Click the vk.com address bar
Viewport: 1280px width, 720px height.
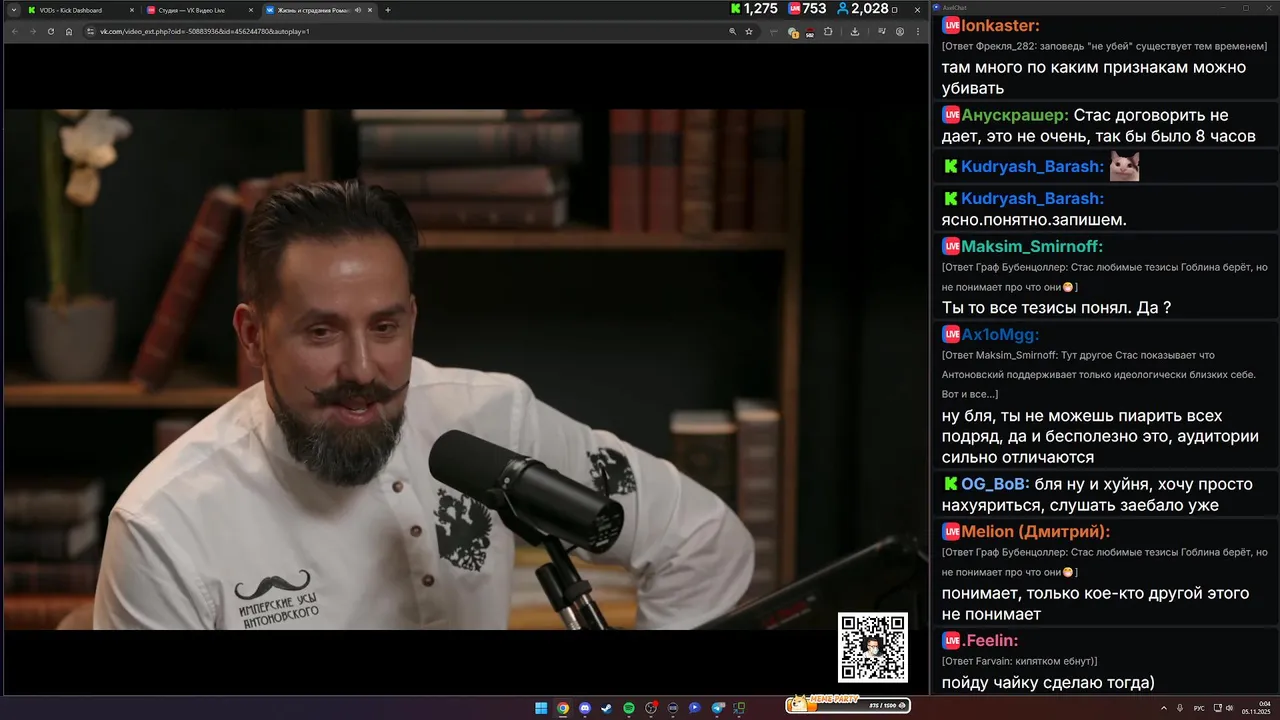[x=400, y=31]
